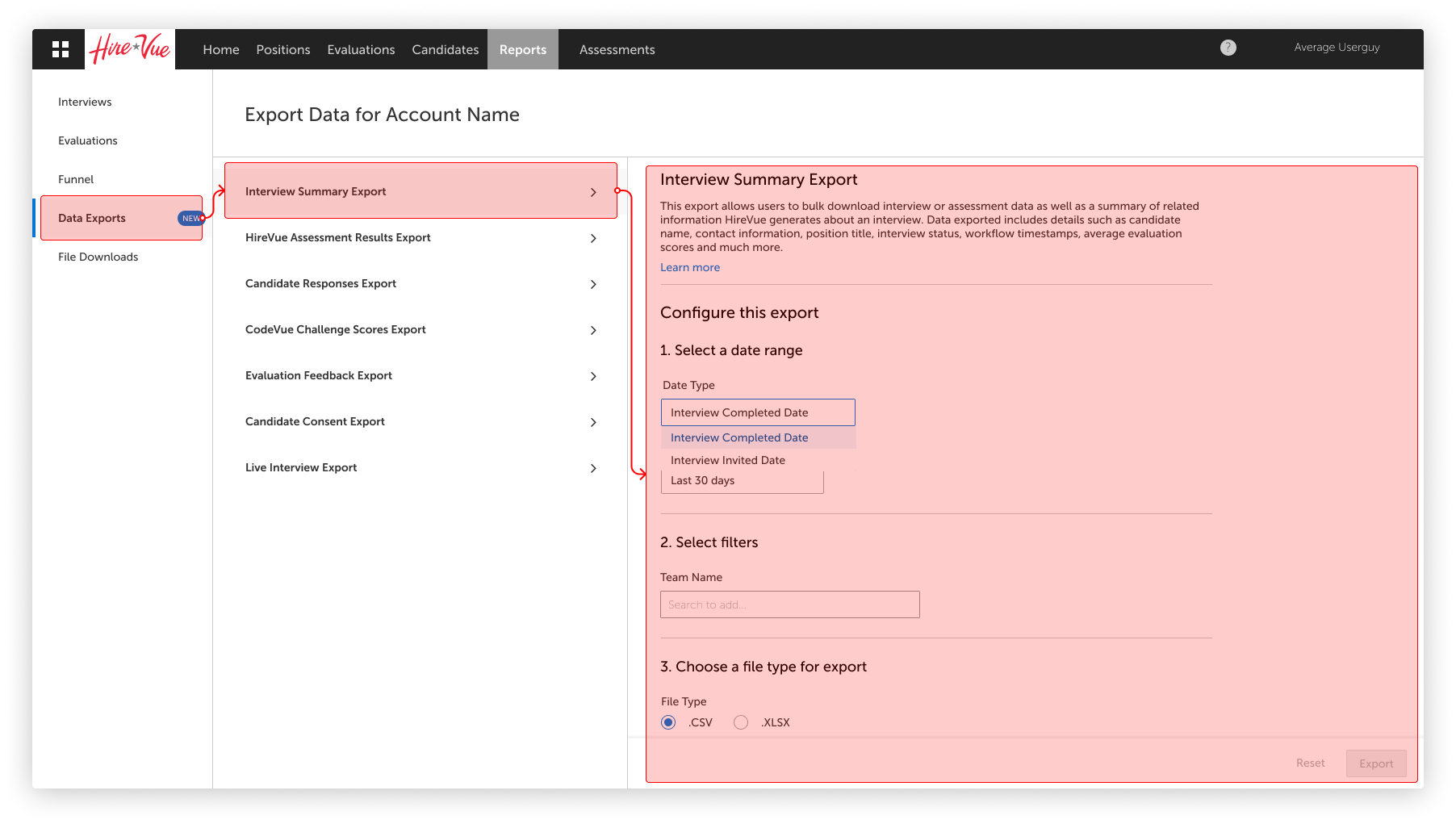Select Evaluation Feedback Export label
Viewport: 1456px width, 824px height.
coord(319,375)
